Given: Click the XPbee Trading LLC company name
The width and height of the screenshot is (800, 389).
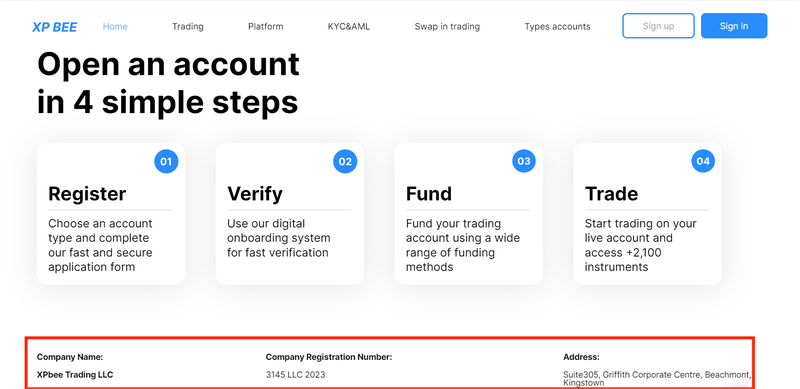Looking at the screenshot, I should 75,375.
